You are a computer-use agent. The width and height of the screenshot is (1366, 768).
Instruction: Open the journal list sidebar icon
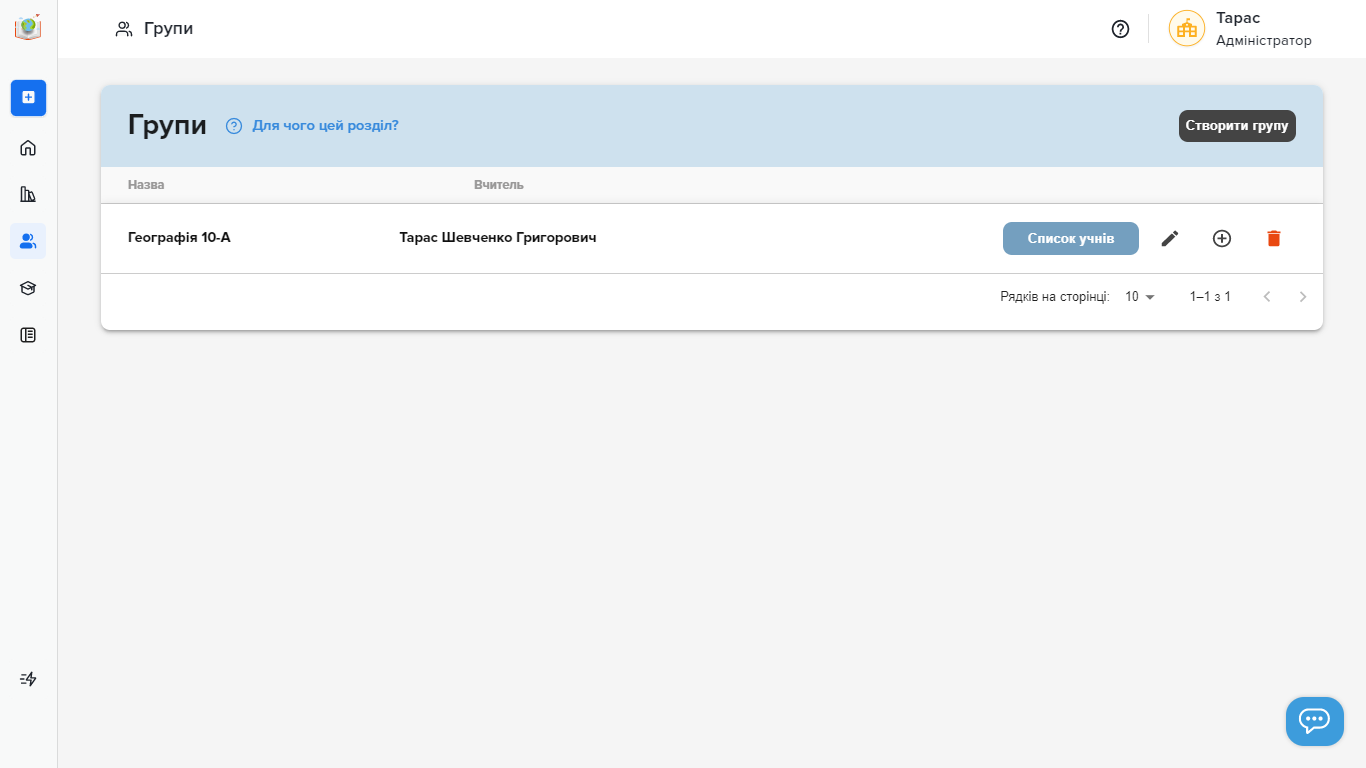(28, 335)
